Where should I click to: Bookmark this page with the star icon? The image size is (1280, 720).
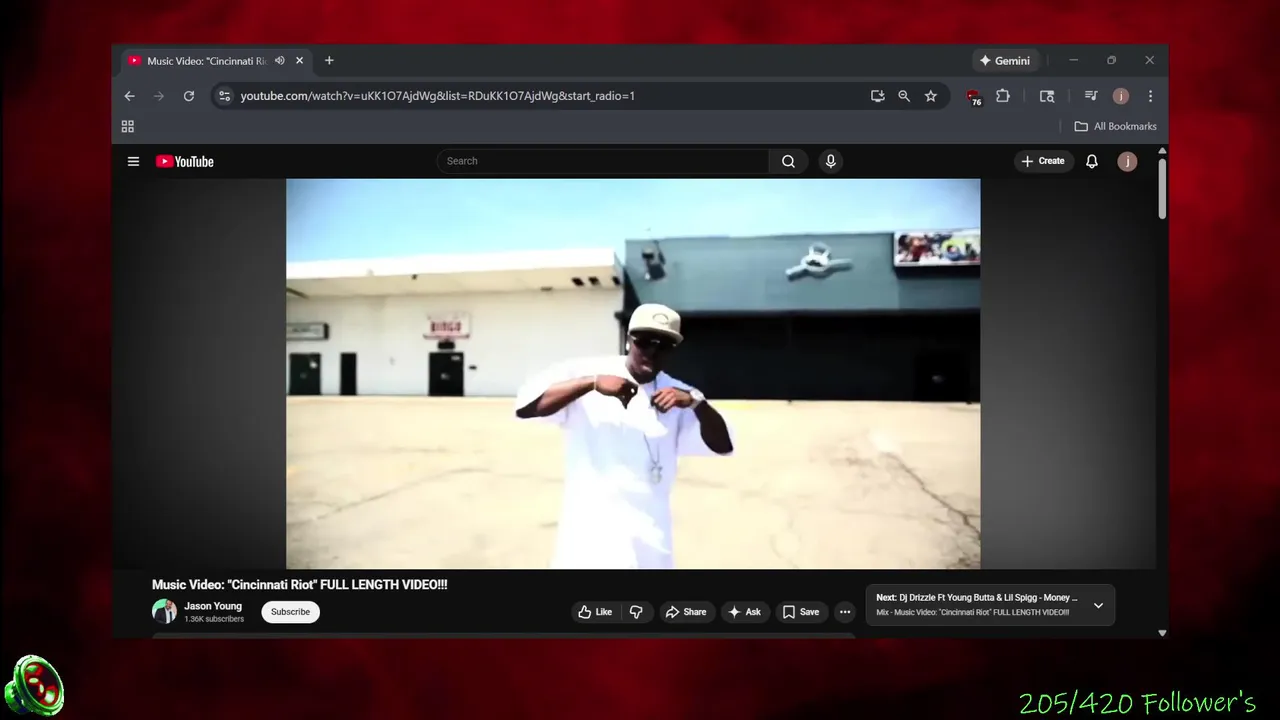click(x=931, y=96)
